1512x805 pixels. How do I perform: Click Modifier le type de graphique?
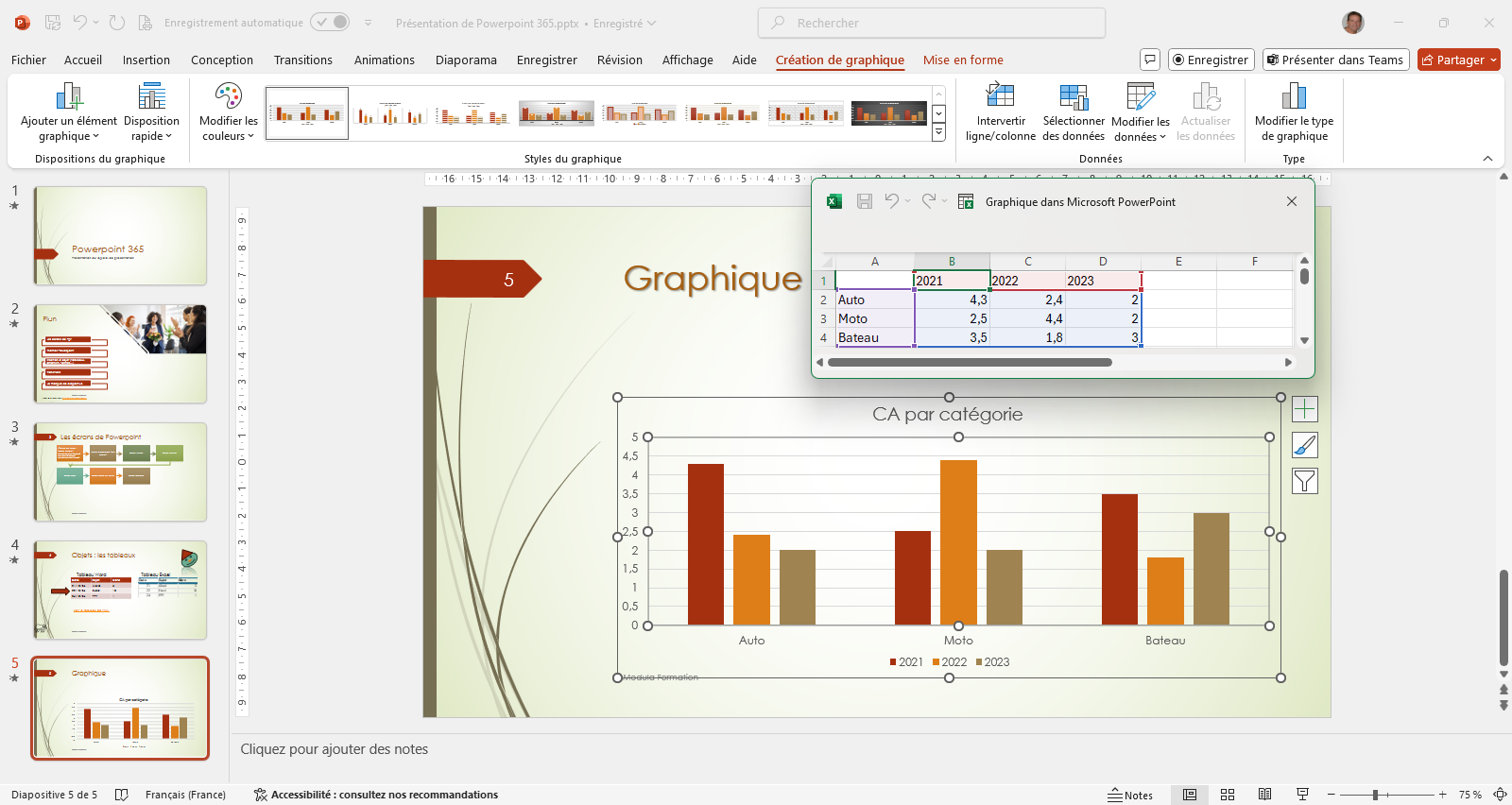pyautogui.click(x=1294, y=112)
